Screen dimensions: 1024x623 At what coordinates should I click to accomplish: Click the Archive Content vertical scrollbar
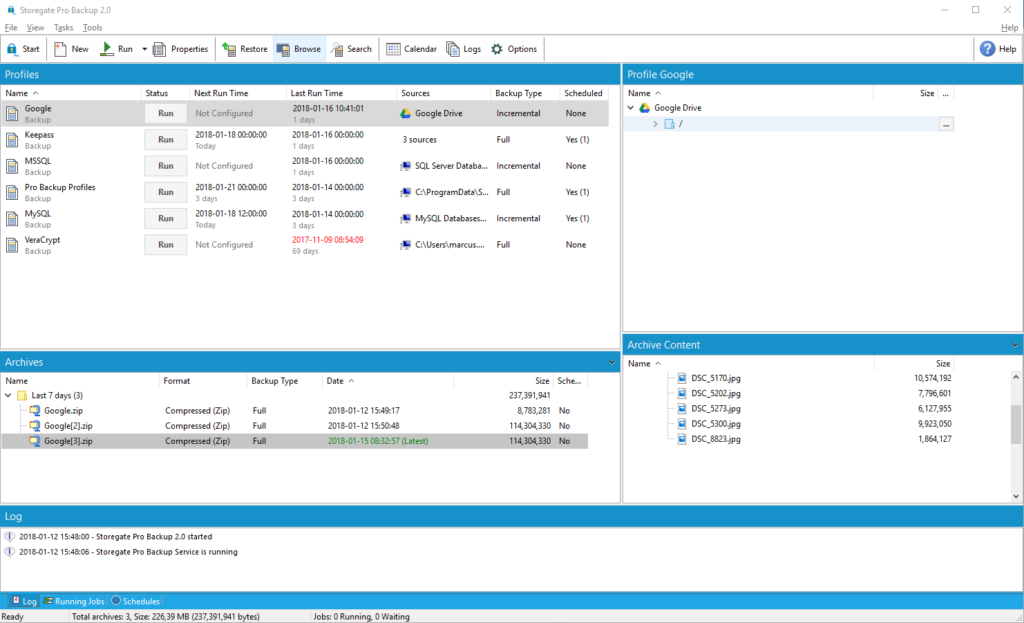1016,425
